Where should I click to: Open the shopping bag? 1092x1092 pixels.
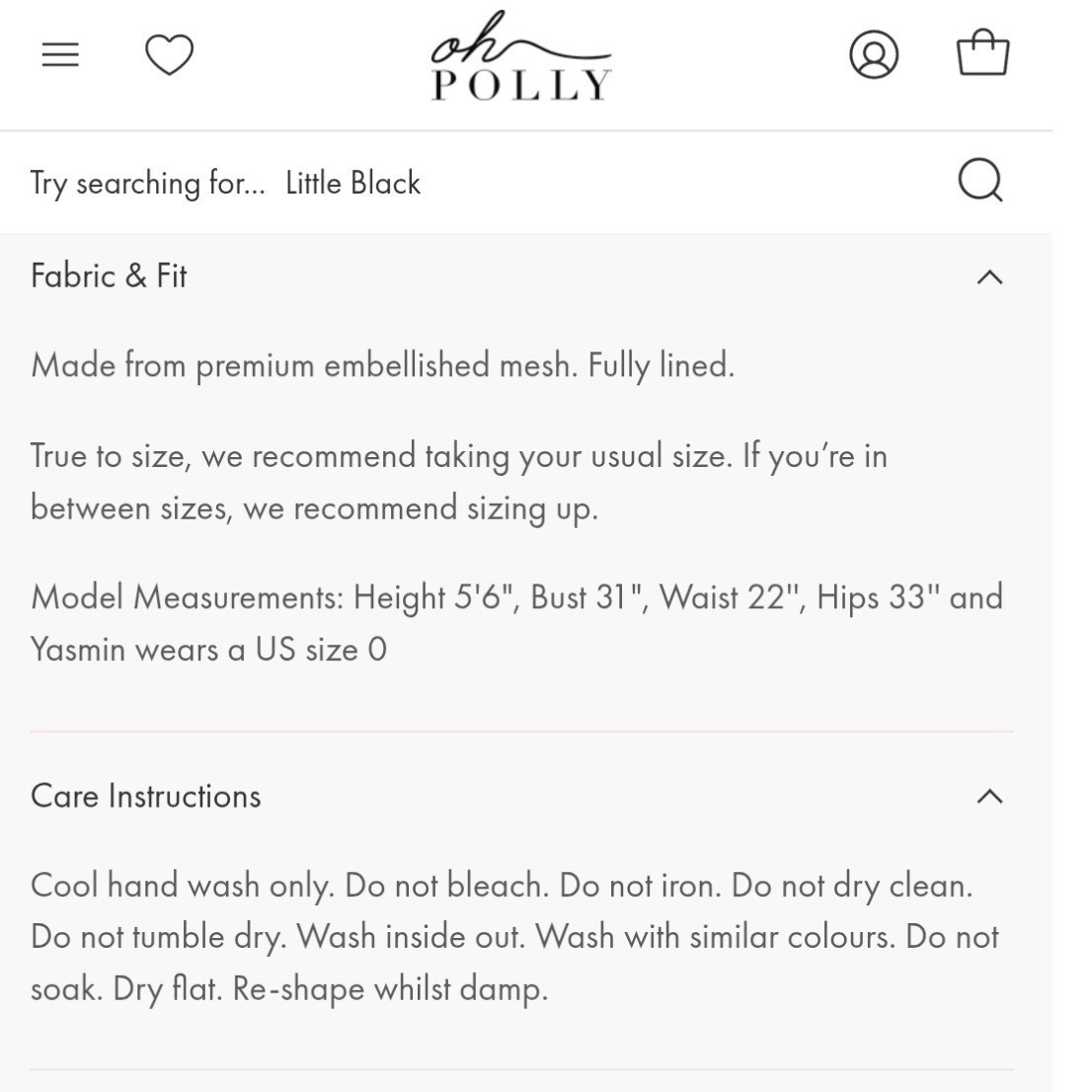point(982,51)
